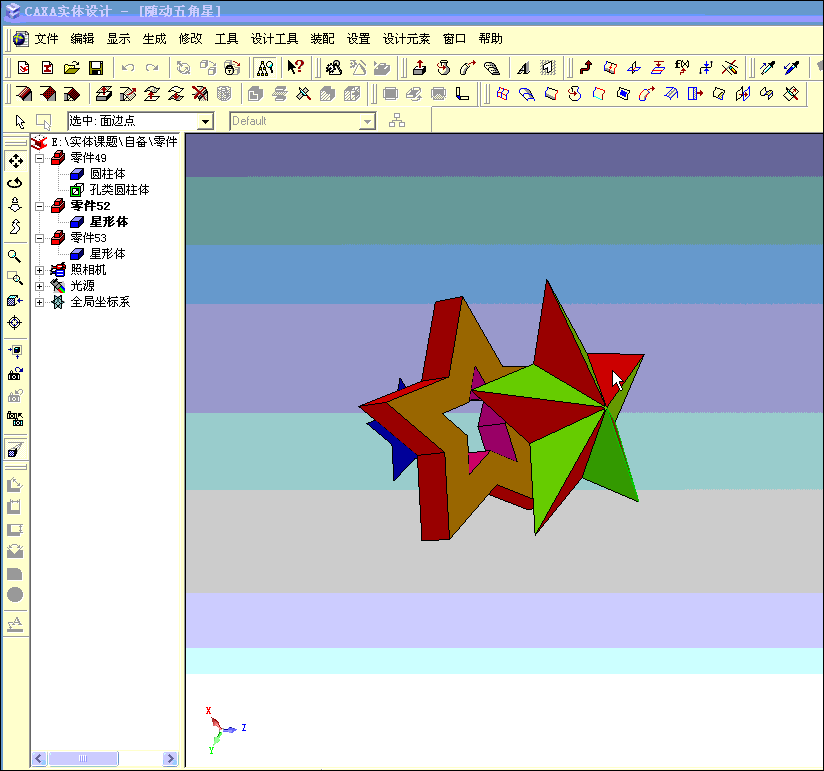The width and height of the screenshot is (824, 771).
Task: Click the look-at-face cube icon
Action: pyautogui.click(x=15, y=300)
